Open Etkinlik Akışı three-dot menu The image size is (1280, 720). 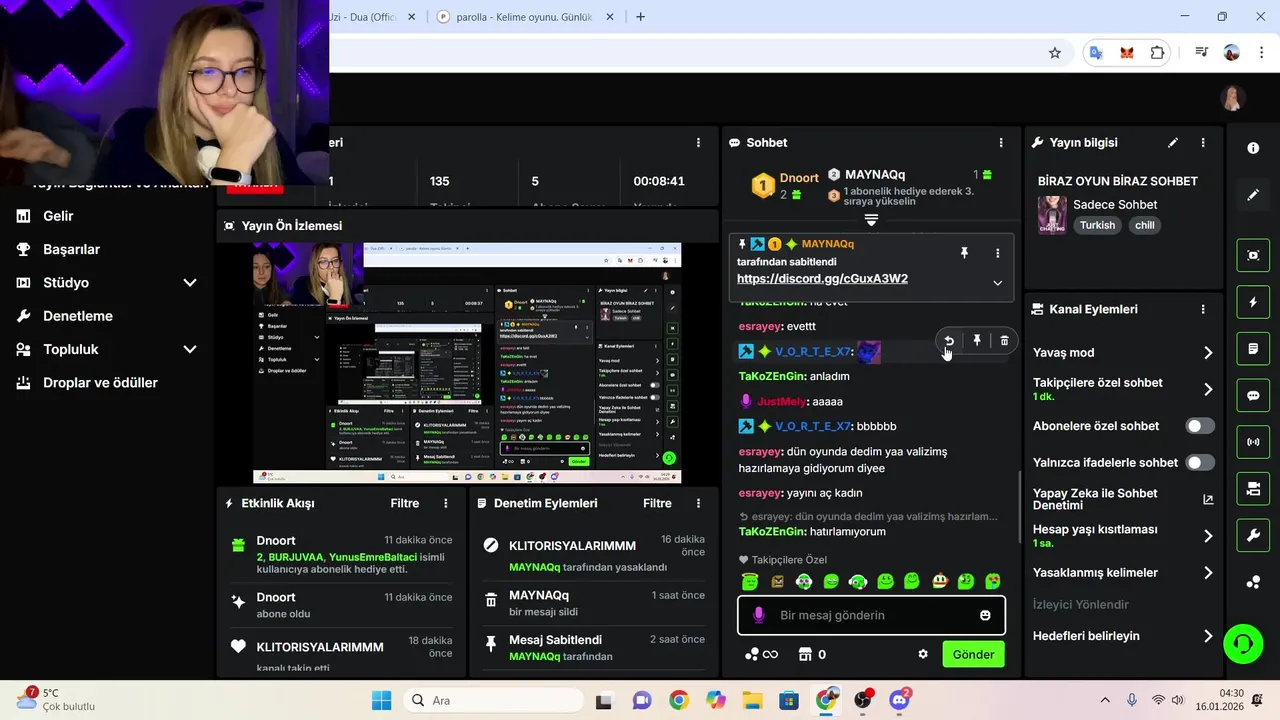click(x=446, y=503)
